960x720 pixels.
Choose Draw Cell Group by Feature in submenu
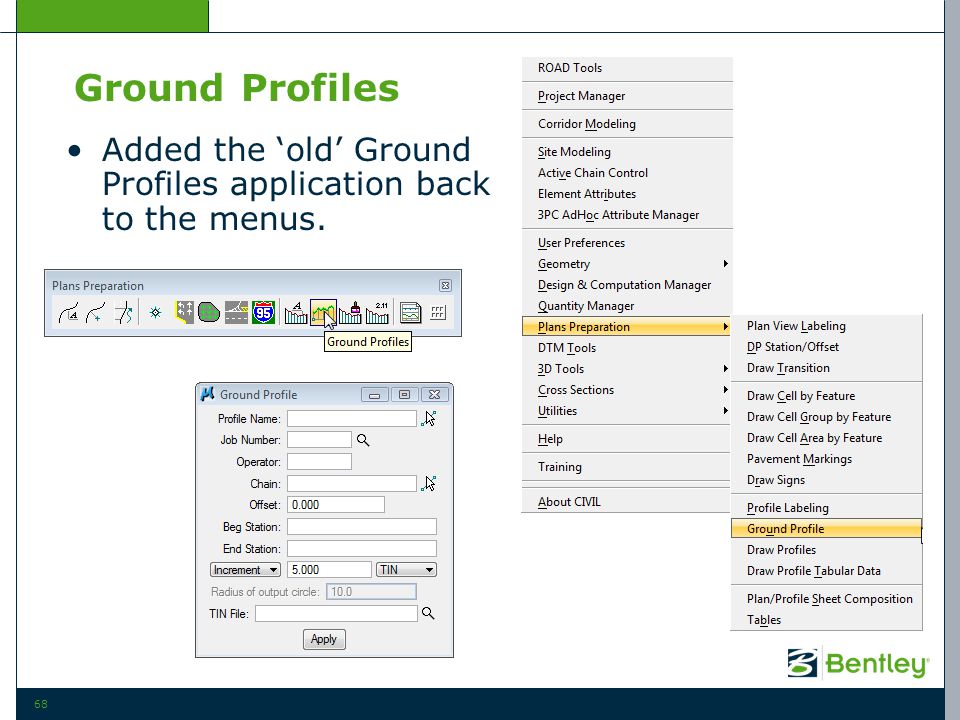[x=827, y=417]
